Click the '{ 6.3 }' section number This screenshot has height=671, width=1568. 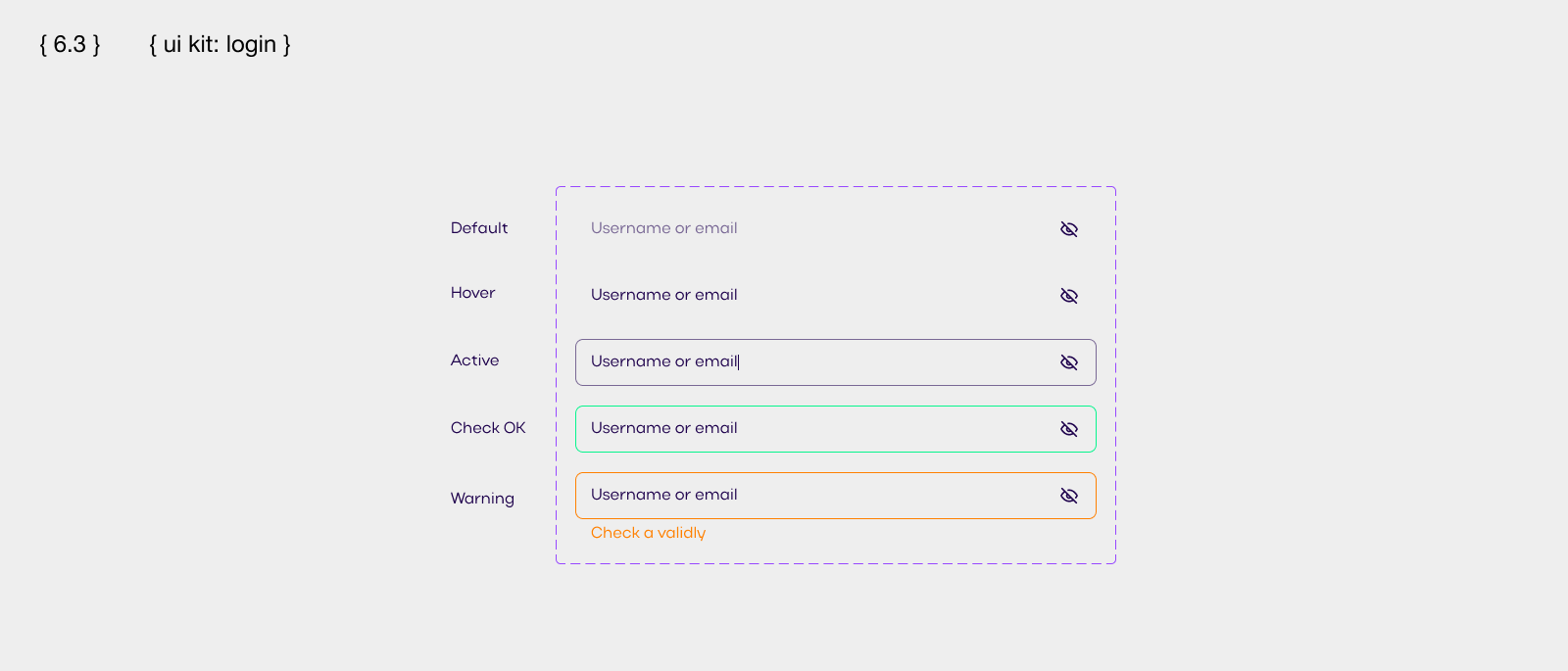[x=70, y=45]
